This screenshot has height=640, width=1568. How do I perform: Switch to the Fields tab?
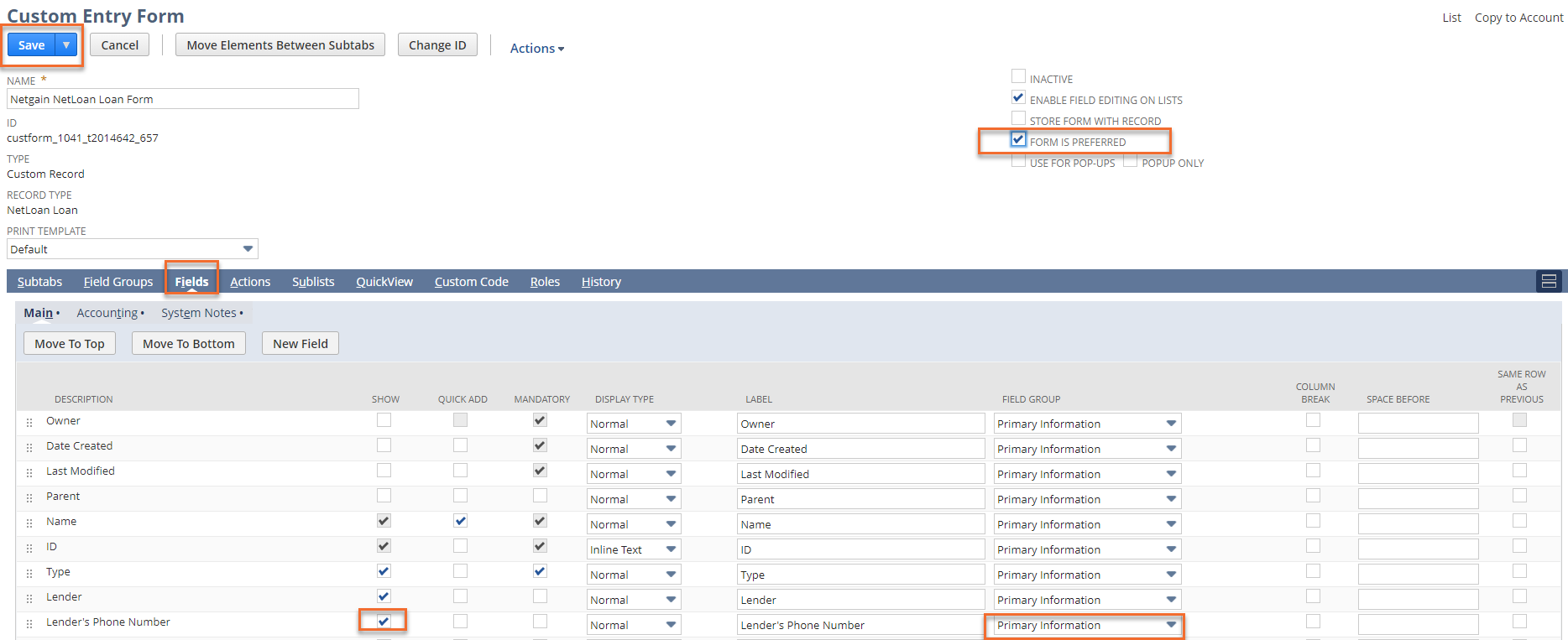(191, 282)
